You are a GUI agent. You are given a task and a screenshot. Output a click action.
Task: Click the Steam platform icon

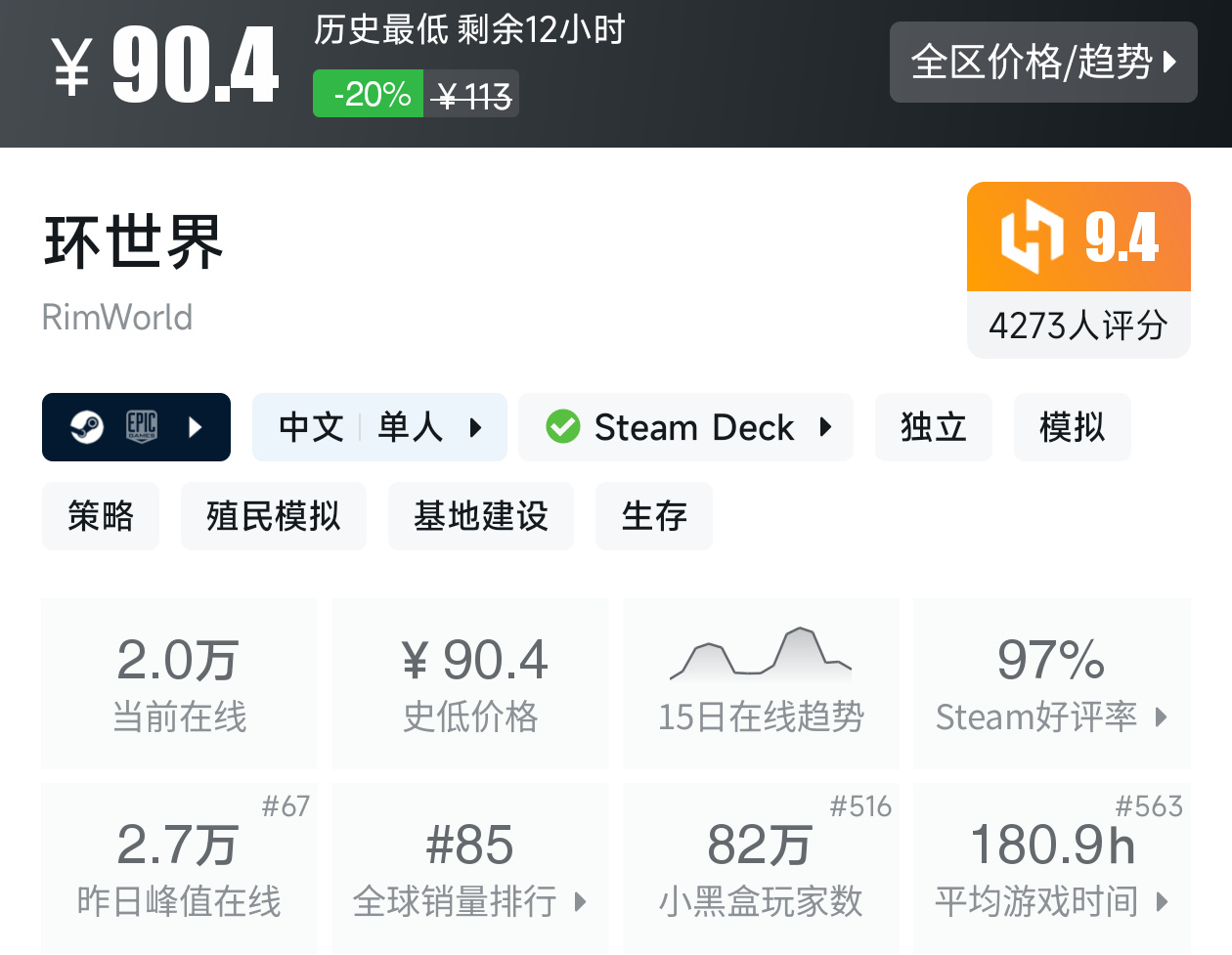(87, 427)
